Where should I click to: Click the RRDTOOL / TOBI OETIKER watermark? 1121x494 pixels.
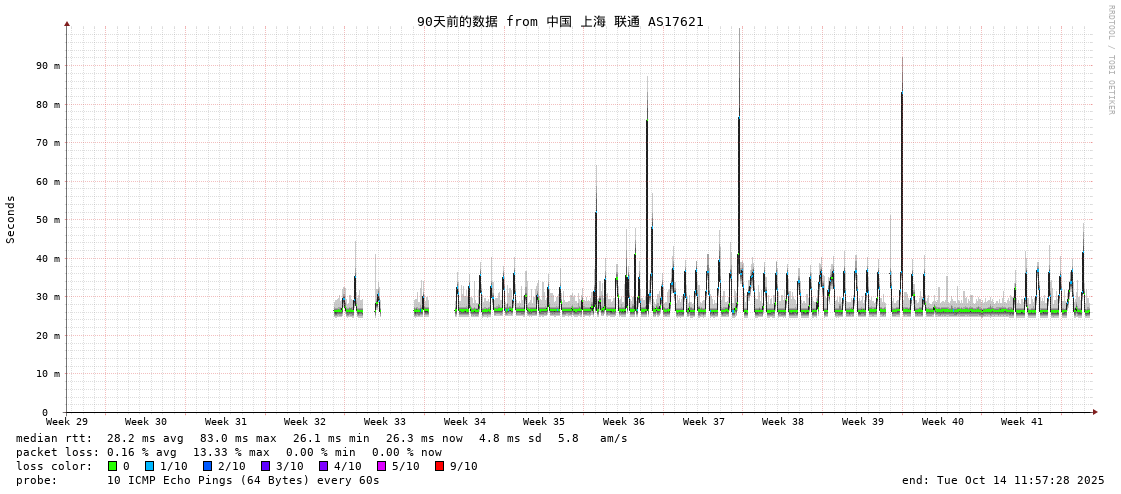coord(1110,60)
